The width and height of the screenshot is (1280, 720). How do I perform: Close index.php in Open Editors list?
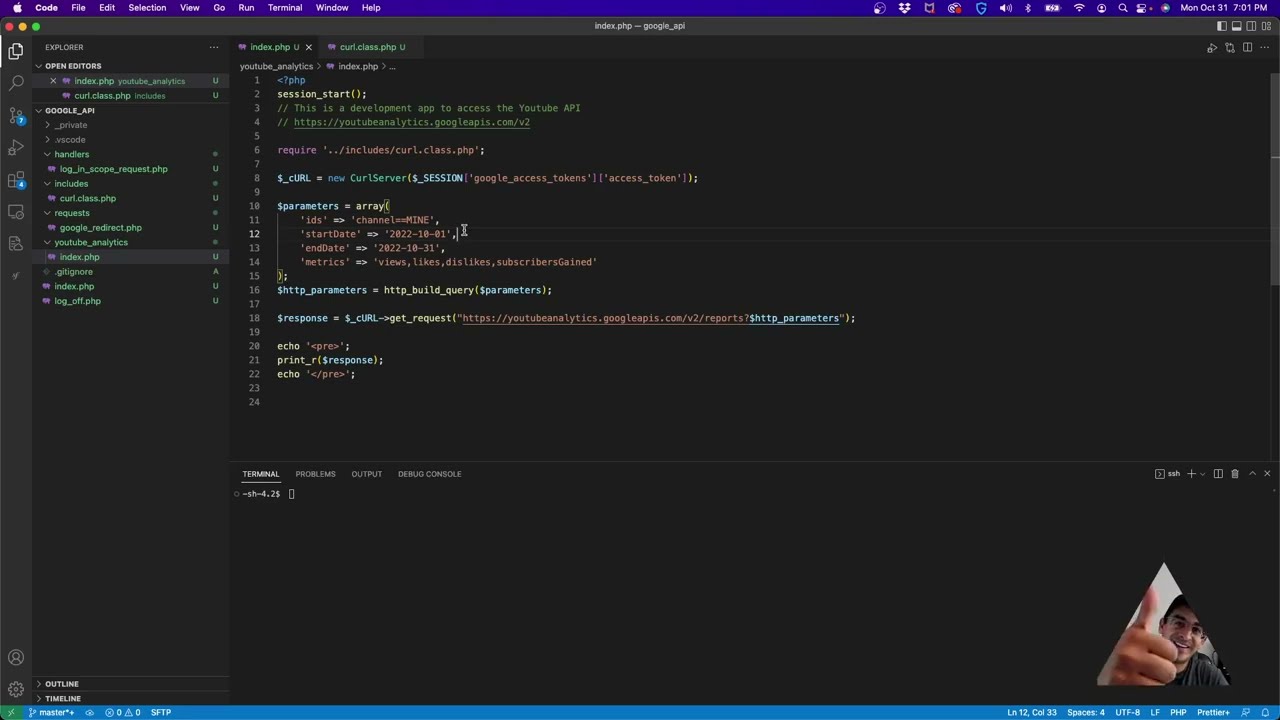[53, 81]
